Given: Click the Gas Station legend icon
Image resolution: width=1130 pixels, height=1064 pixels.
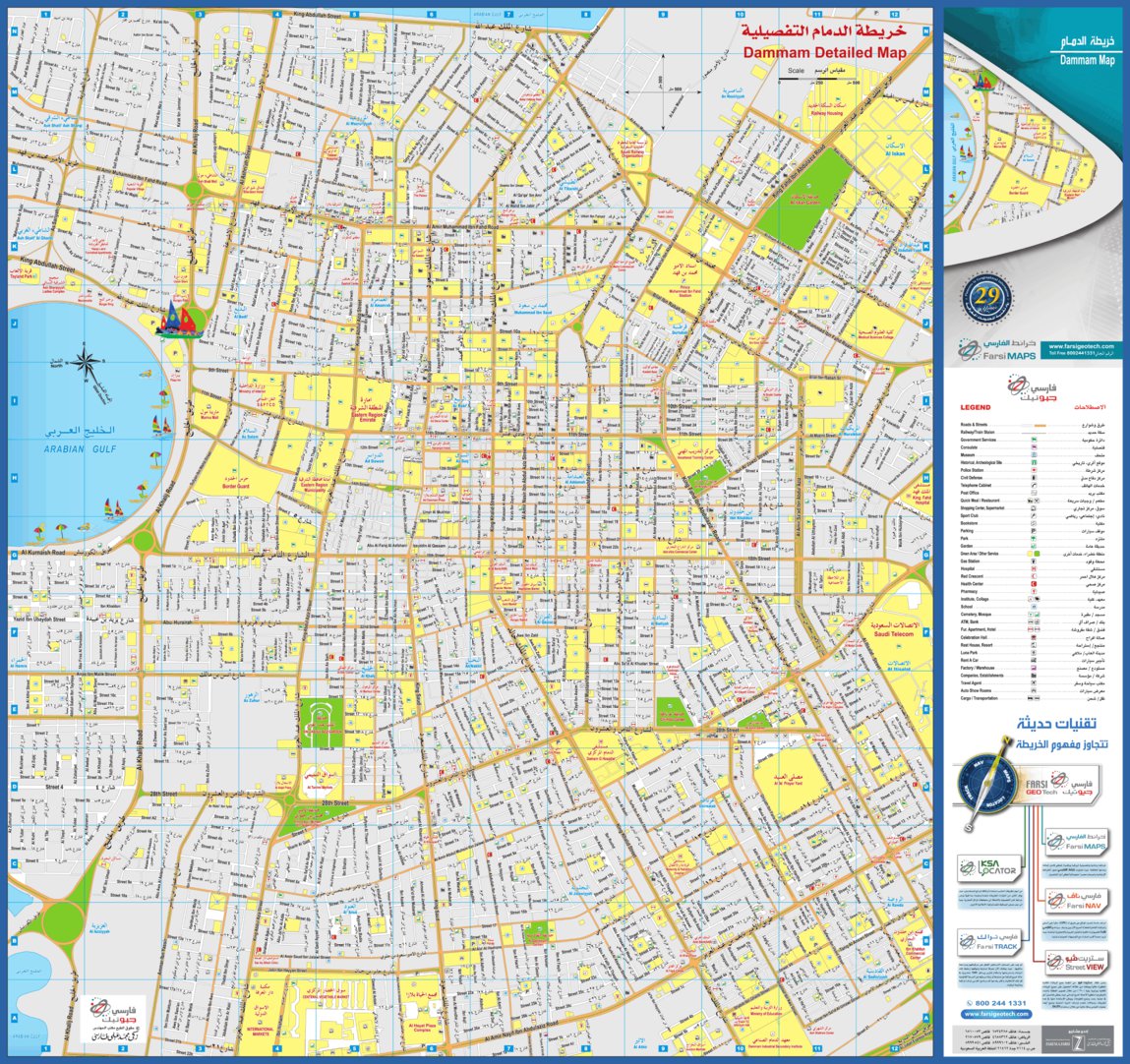Looking at the screenshot, I should coord(1035,562).
